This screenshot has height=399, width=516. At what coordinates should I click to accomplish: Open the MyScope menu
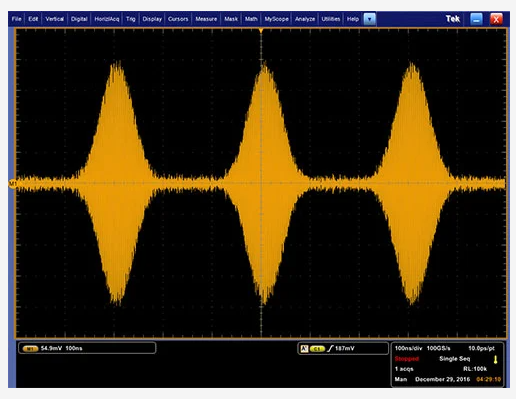point(276,19)
